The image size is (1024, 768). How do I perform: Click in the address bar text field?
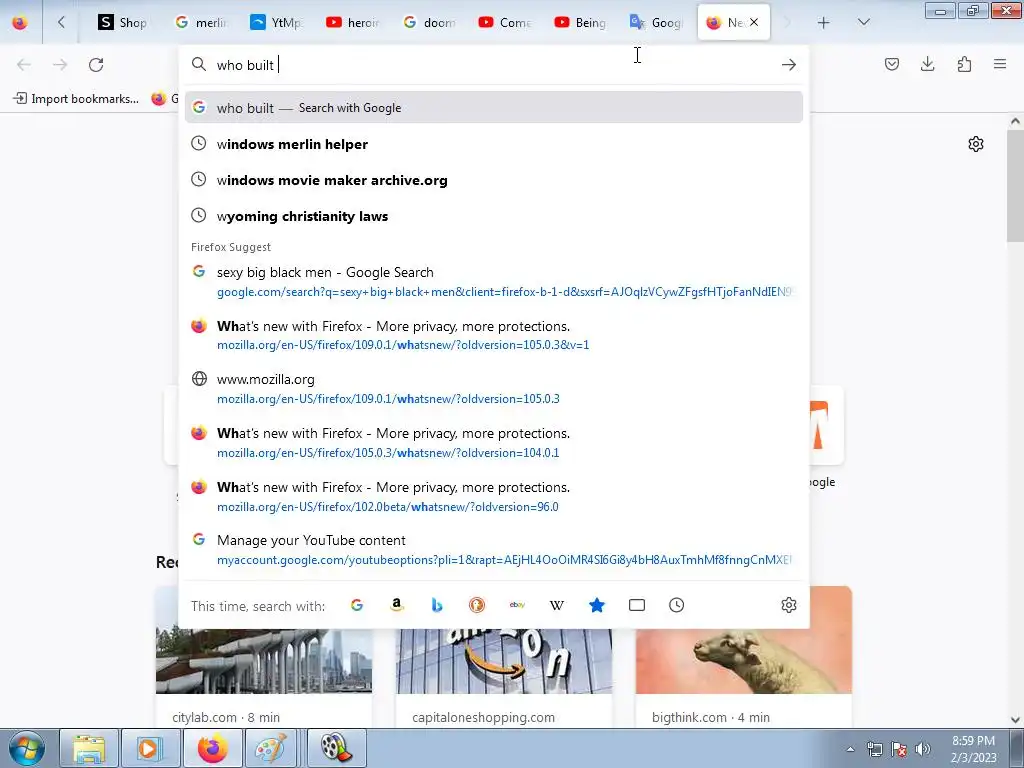tap(496, 65)
